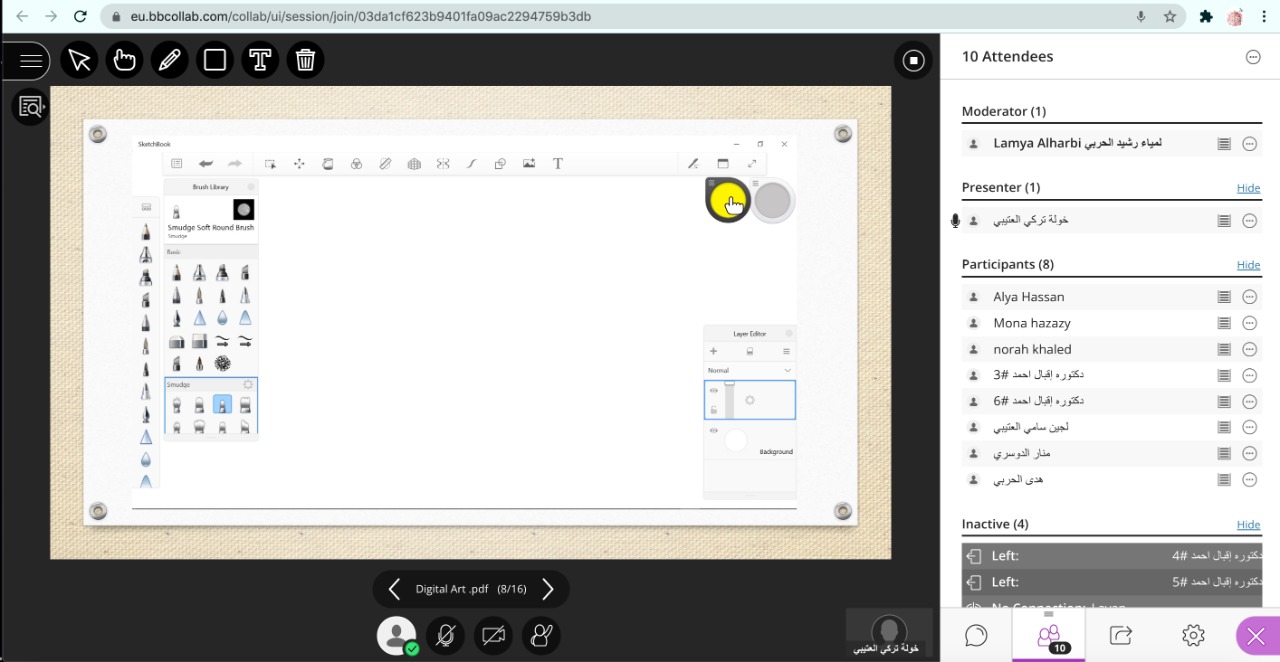Hide the Participants list
The height and width of the screenshot is (662, 1280).
click(1248, 265)
